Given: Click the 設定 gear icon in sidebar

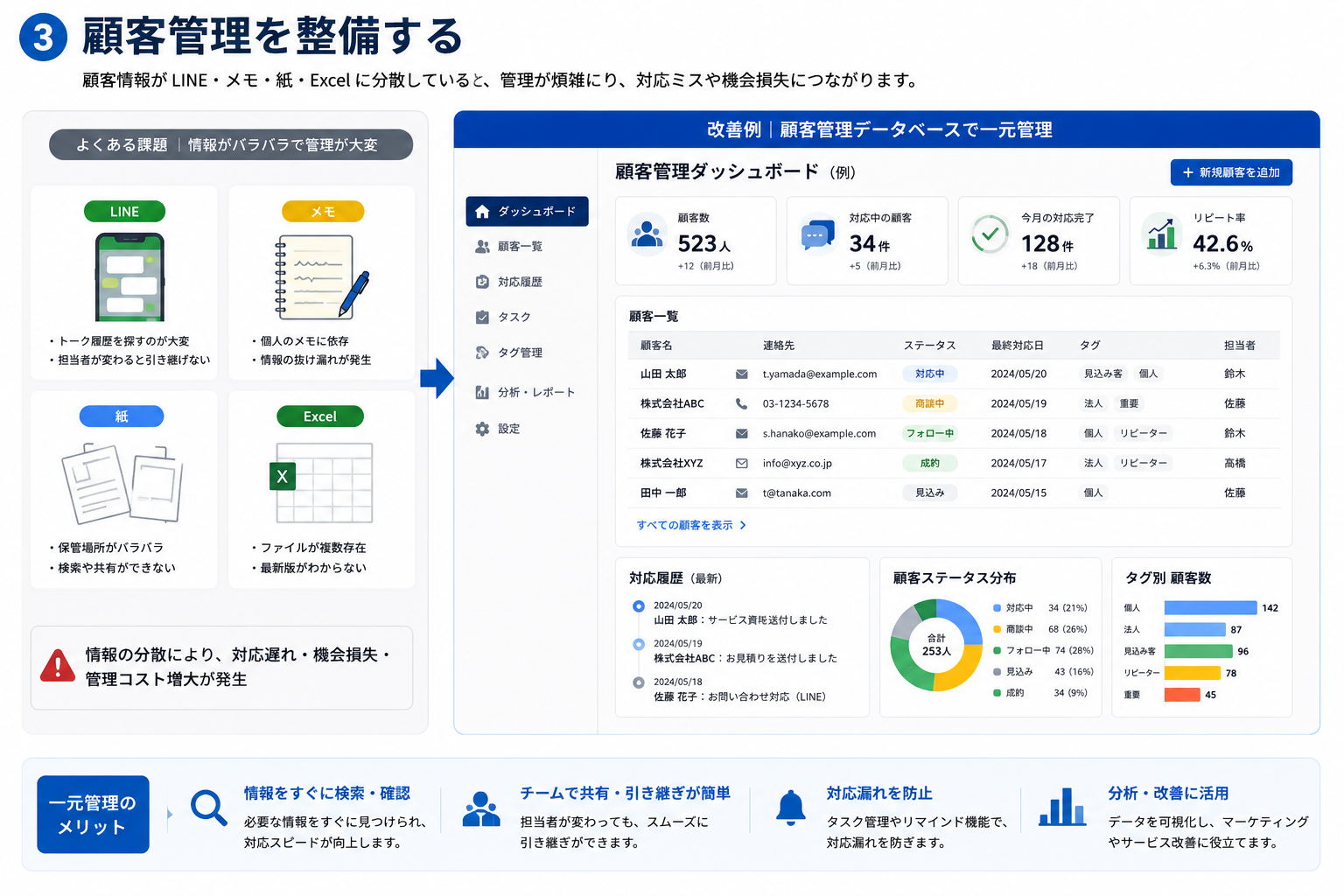Looking at the screenshot, I should (482, 429).
